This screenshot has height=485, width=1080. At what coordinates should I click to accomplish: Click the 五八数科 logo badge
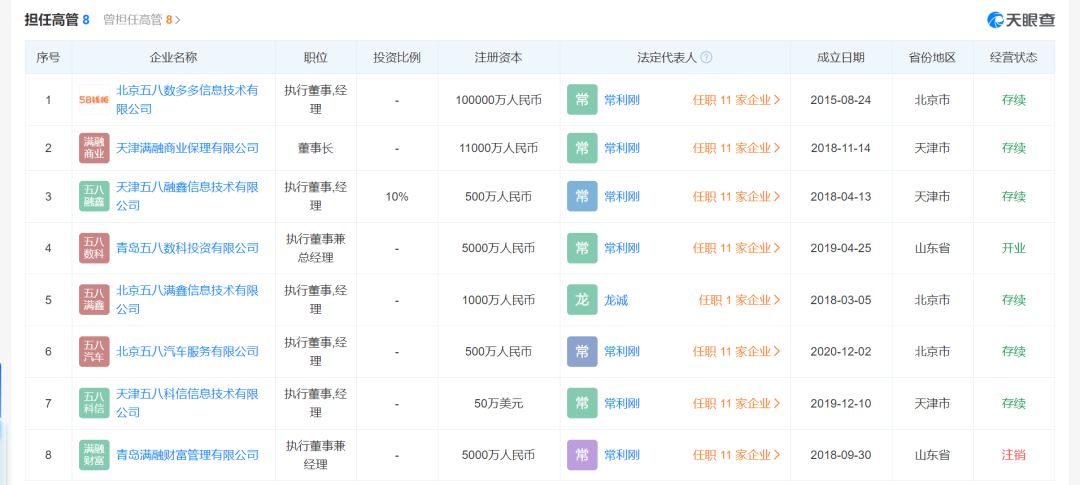tap(94, 248)
